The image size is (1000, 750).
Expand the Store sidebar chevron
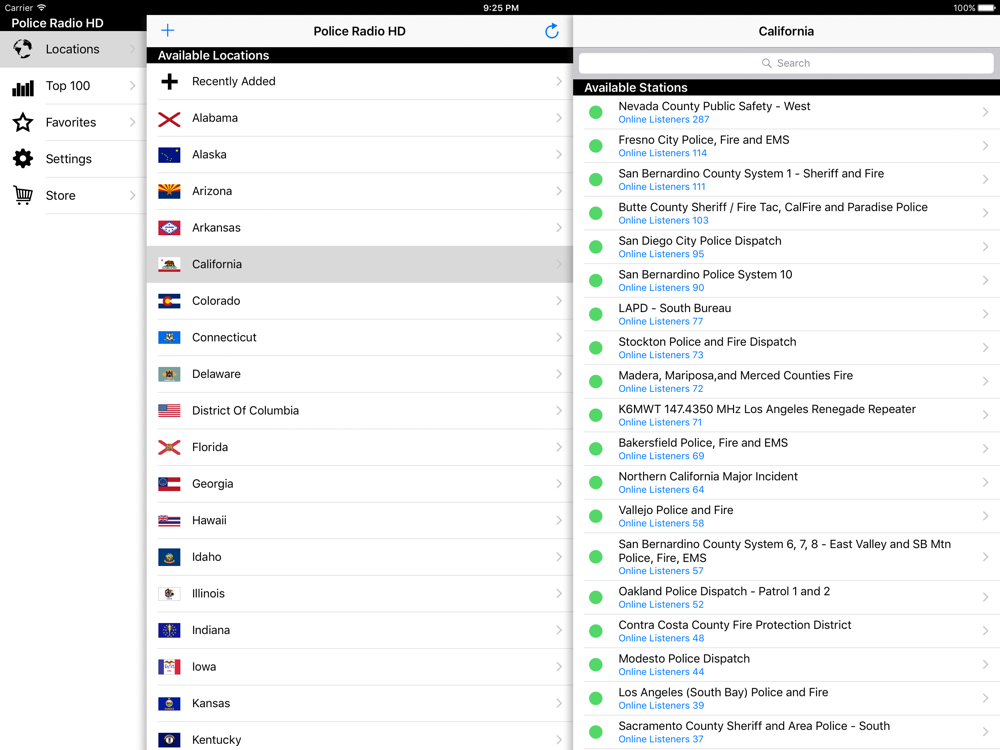[133, 195]
